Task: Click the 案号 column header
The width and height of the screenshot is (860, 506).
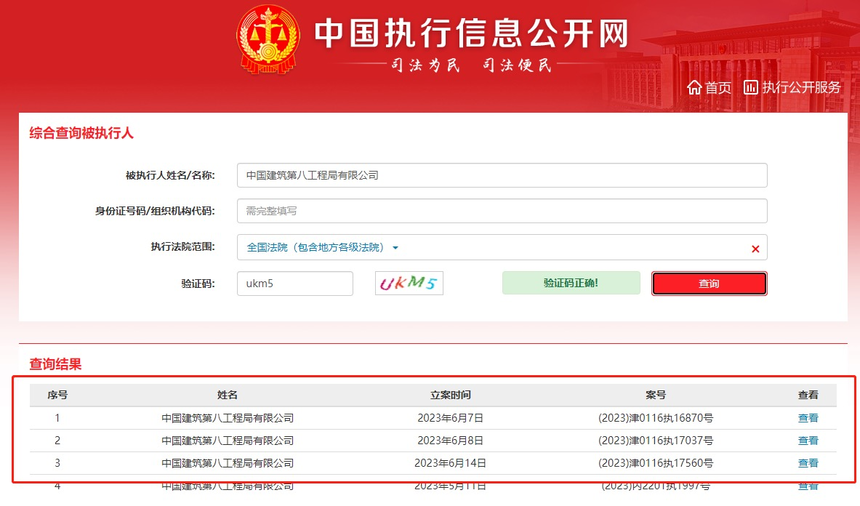Action: pyautogui.click(x=655, y=395)
